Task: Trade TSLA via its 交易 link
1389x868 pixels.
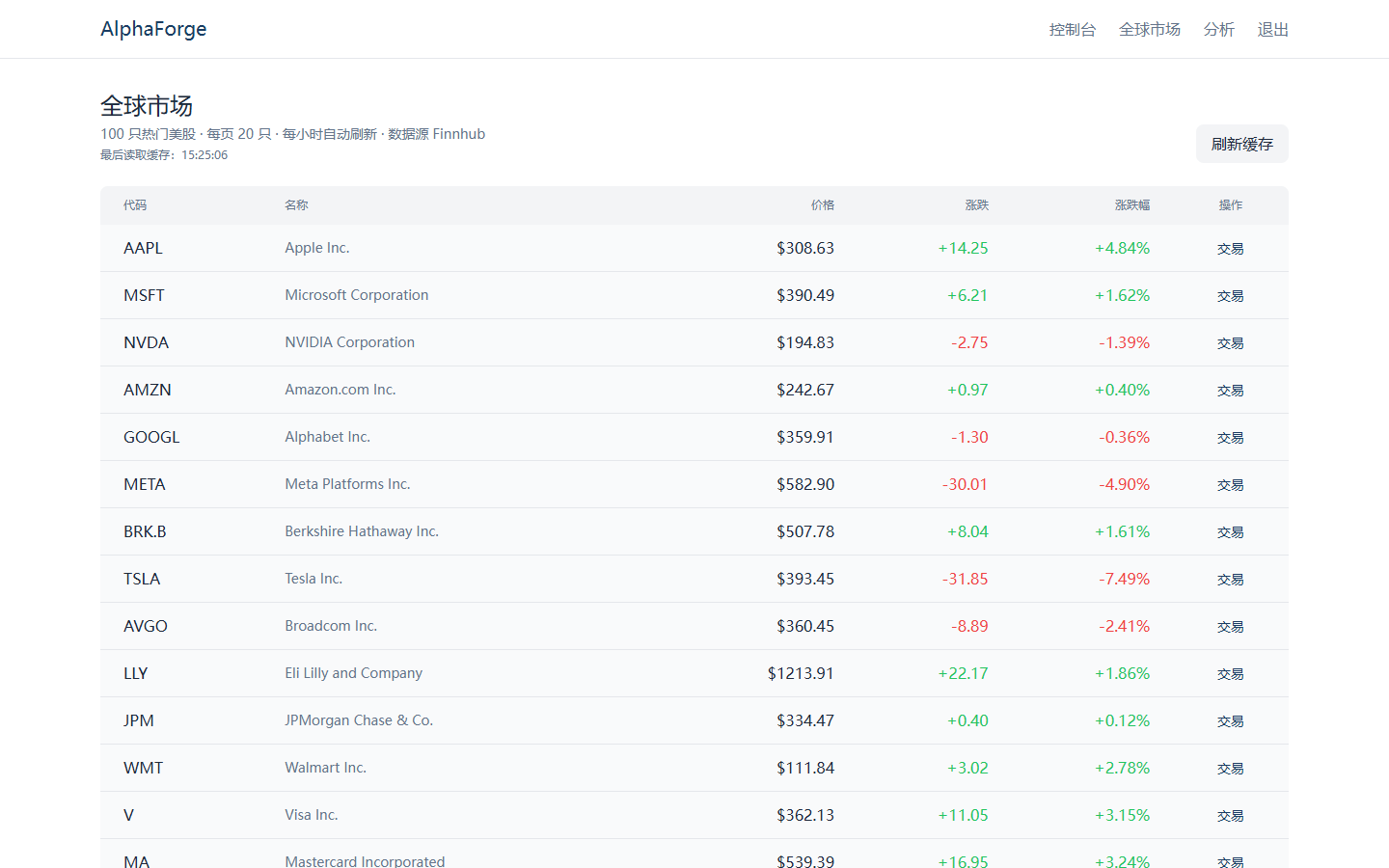Action: (1230, 580)
